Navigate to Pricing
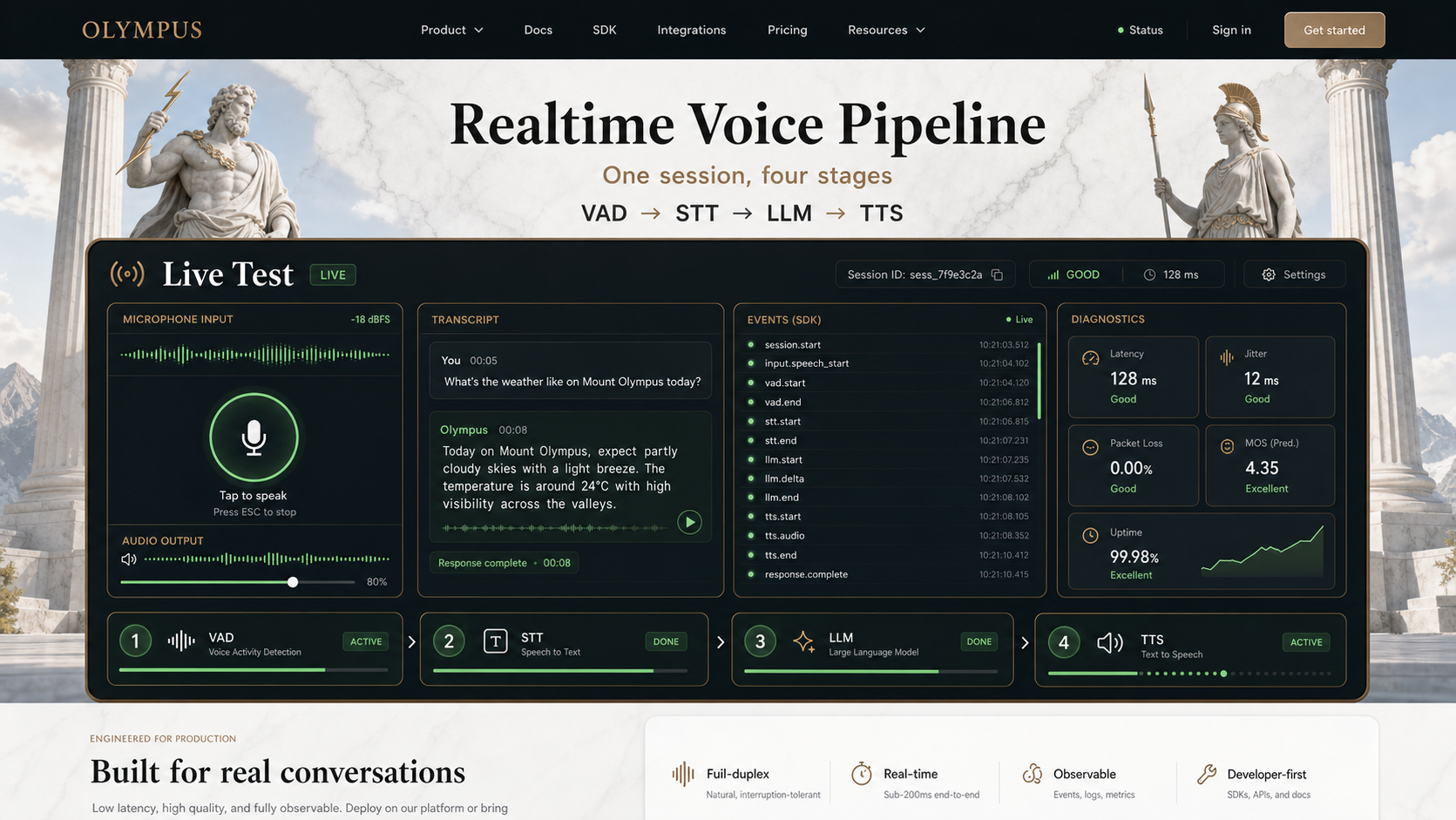1456x820 pixels. click(787, 30)
